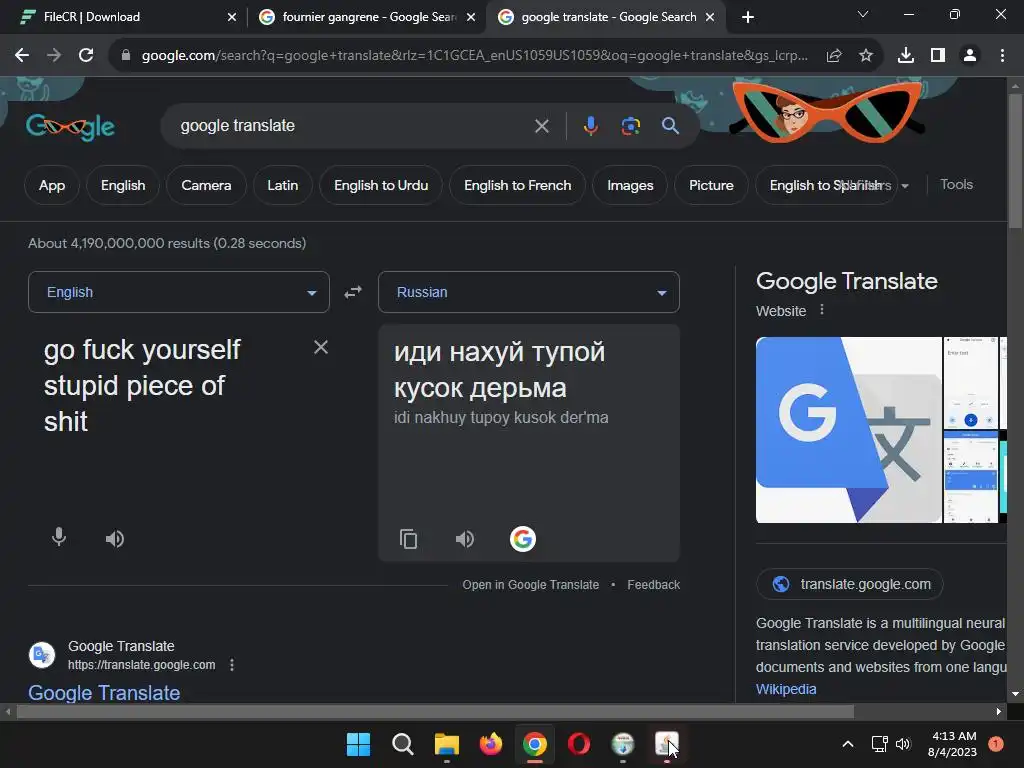Screen dimensions: 1024x768
Task: Open Google Translate search result title
Action: tap(104, 692)
